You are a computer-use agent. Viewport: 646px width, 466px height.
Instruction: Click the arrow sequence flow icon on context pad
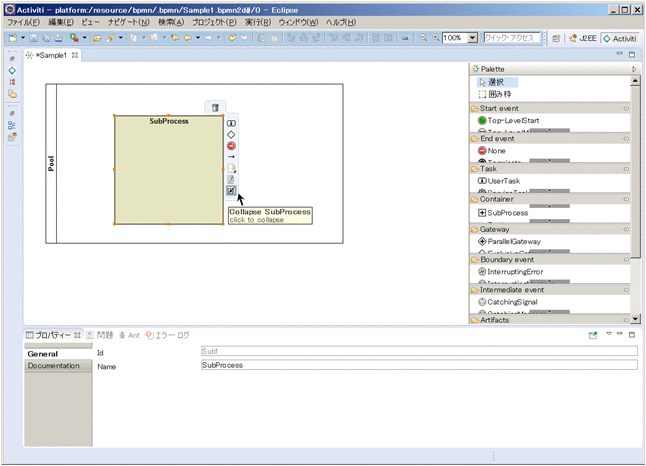point(231,157)
